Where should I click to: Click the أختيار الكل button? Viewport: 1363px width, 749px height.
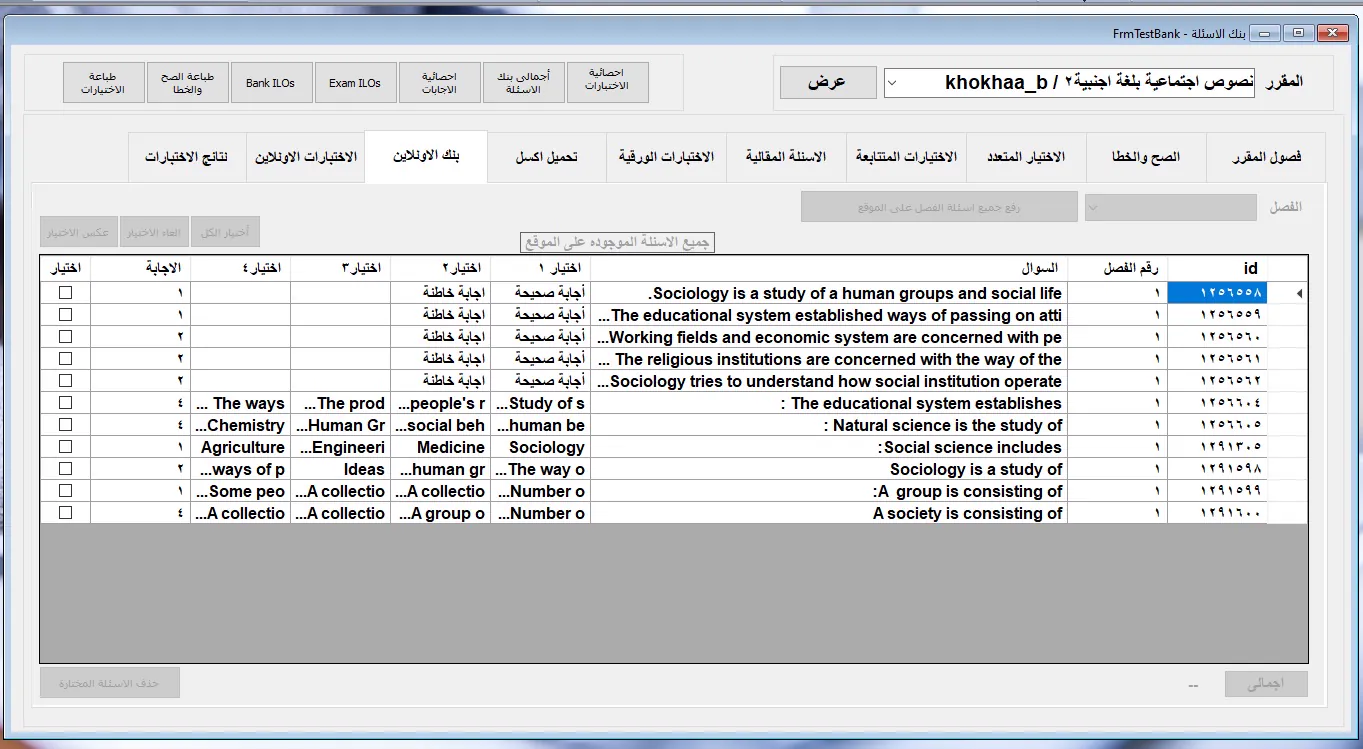point(225,232)
